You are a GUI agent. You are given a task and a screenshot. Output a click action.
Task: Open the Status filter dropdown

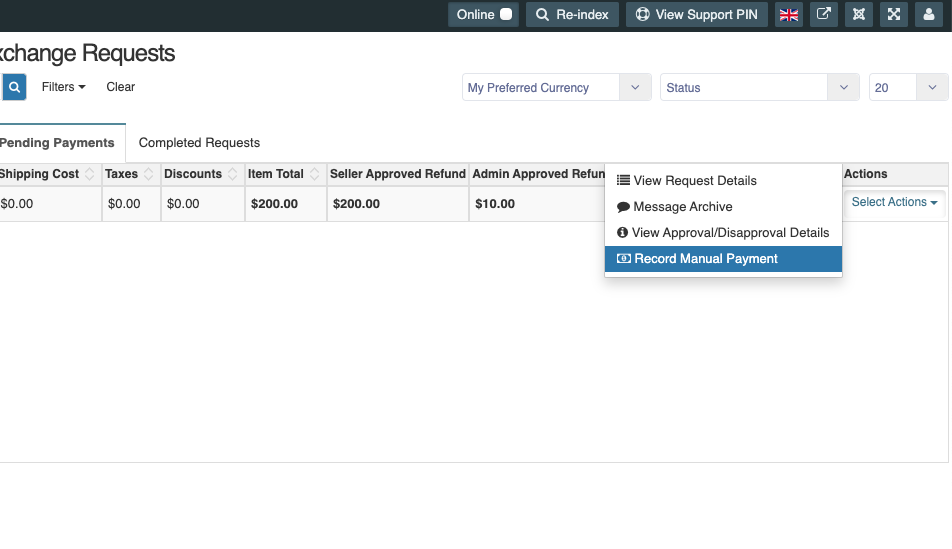coord(760,87)
